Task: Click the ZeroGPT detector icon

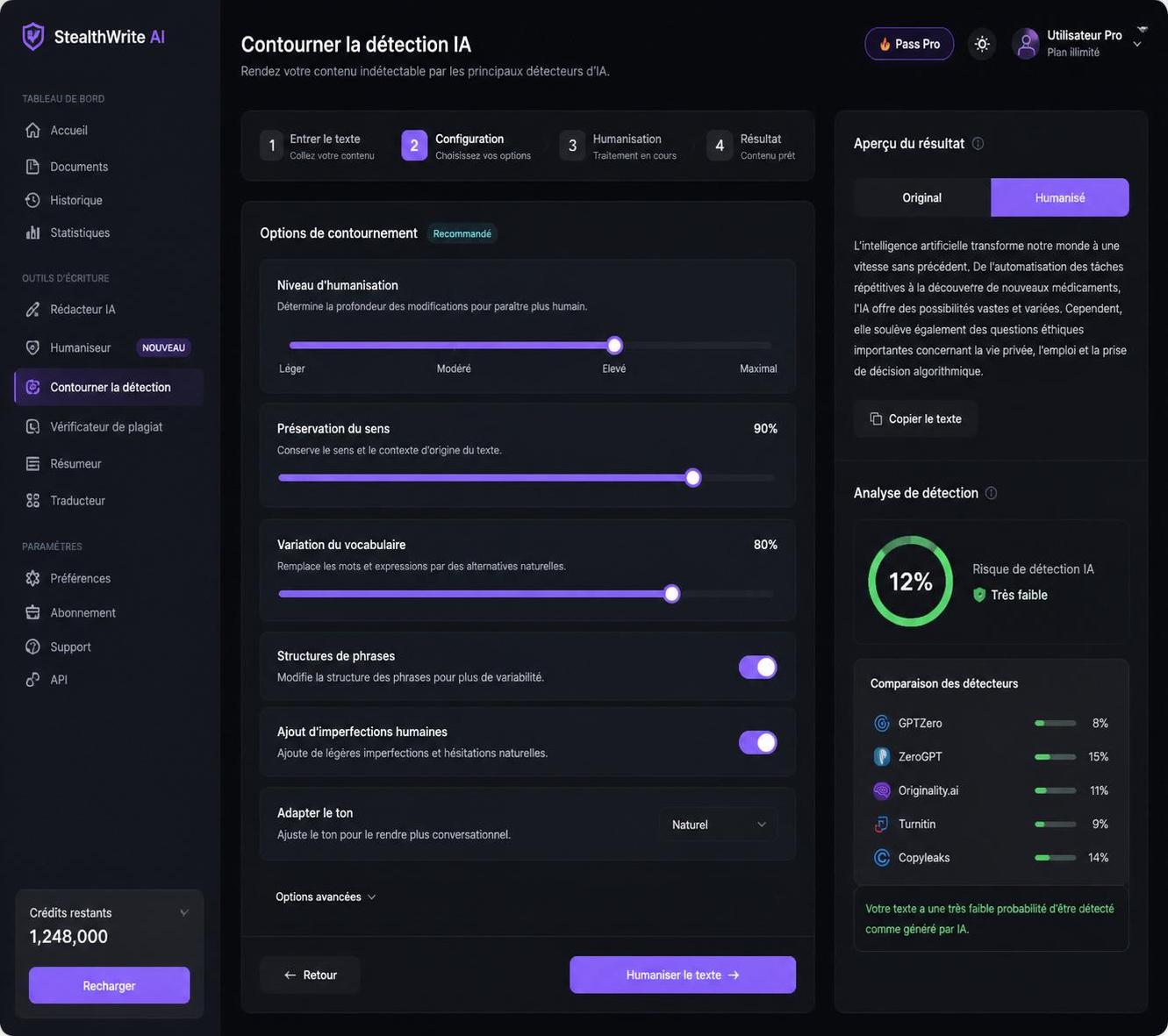Action: [x=882, y=756]
